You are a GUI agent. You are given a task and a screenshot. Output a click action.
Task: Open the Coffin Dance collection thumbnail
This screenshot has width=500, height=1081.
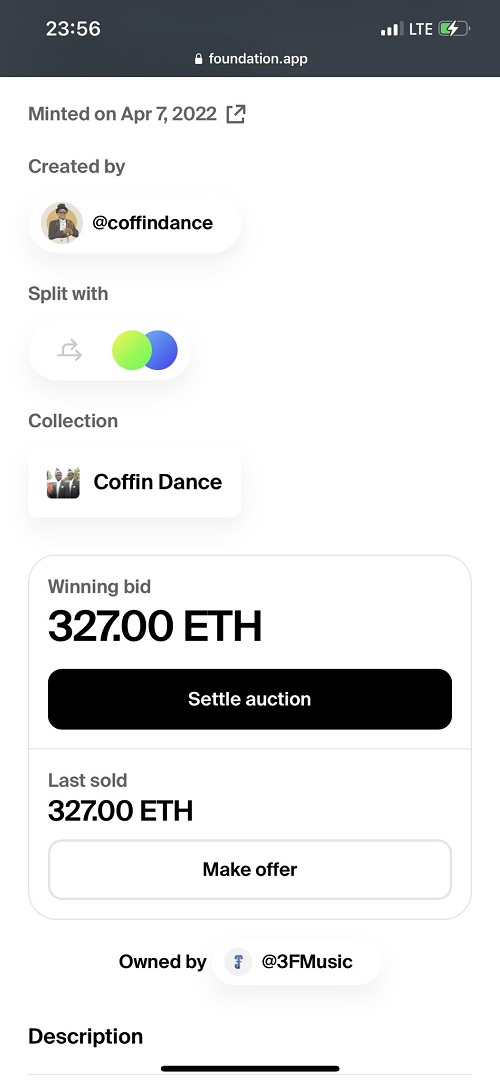click(x=63, y=482)
